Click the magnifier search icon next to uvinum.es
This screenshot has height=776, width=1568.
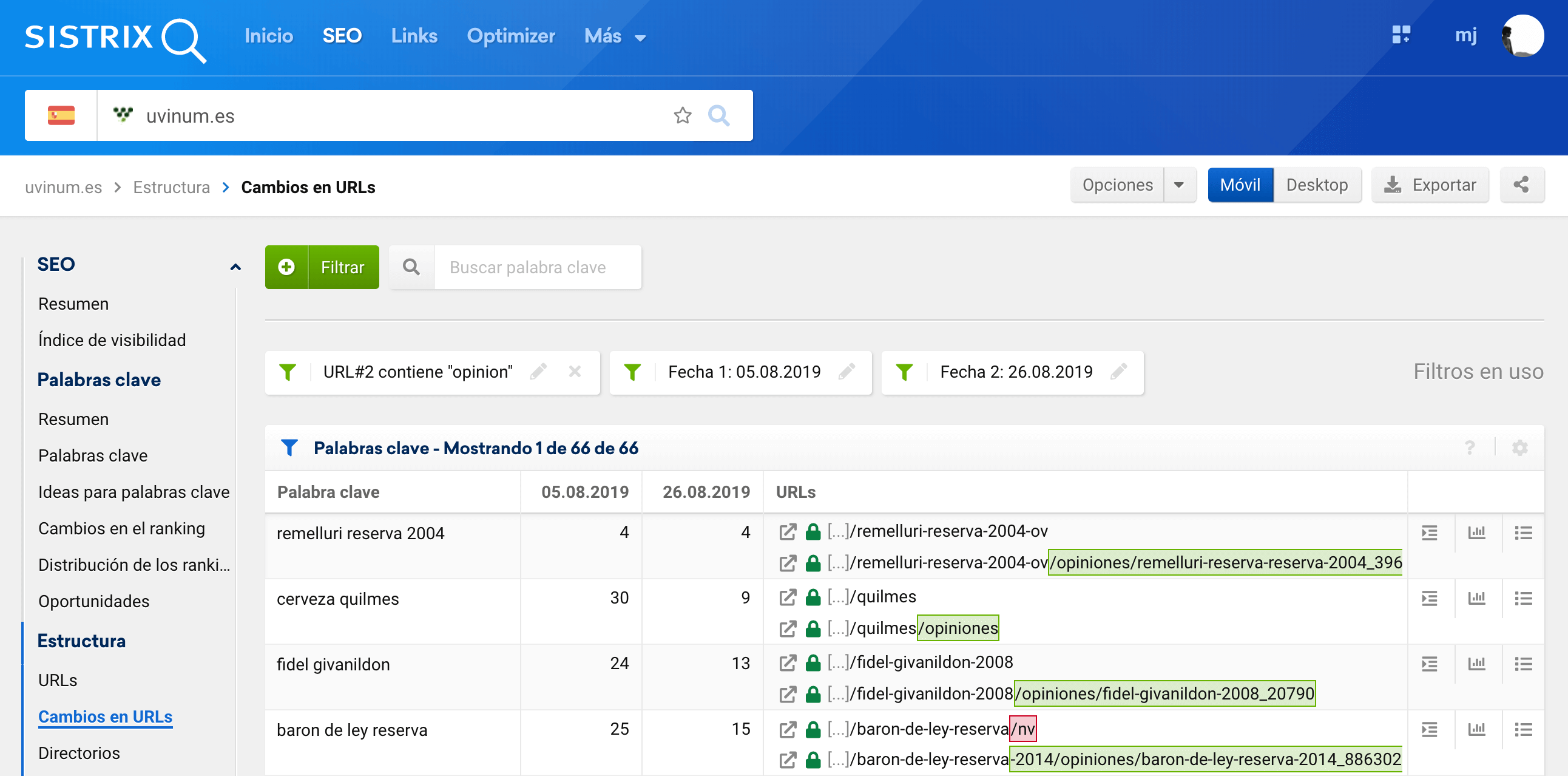pyautogui.click(x=718, y=115)
